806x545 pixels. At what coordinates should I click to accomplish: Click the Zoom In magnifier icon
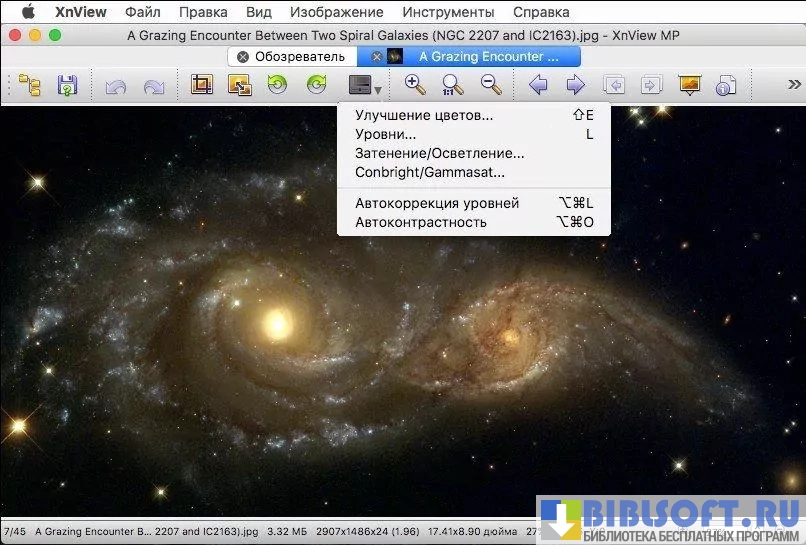point(415,86)
